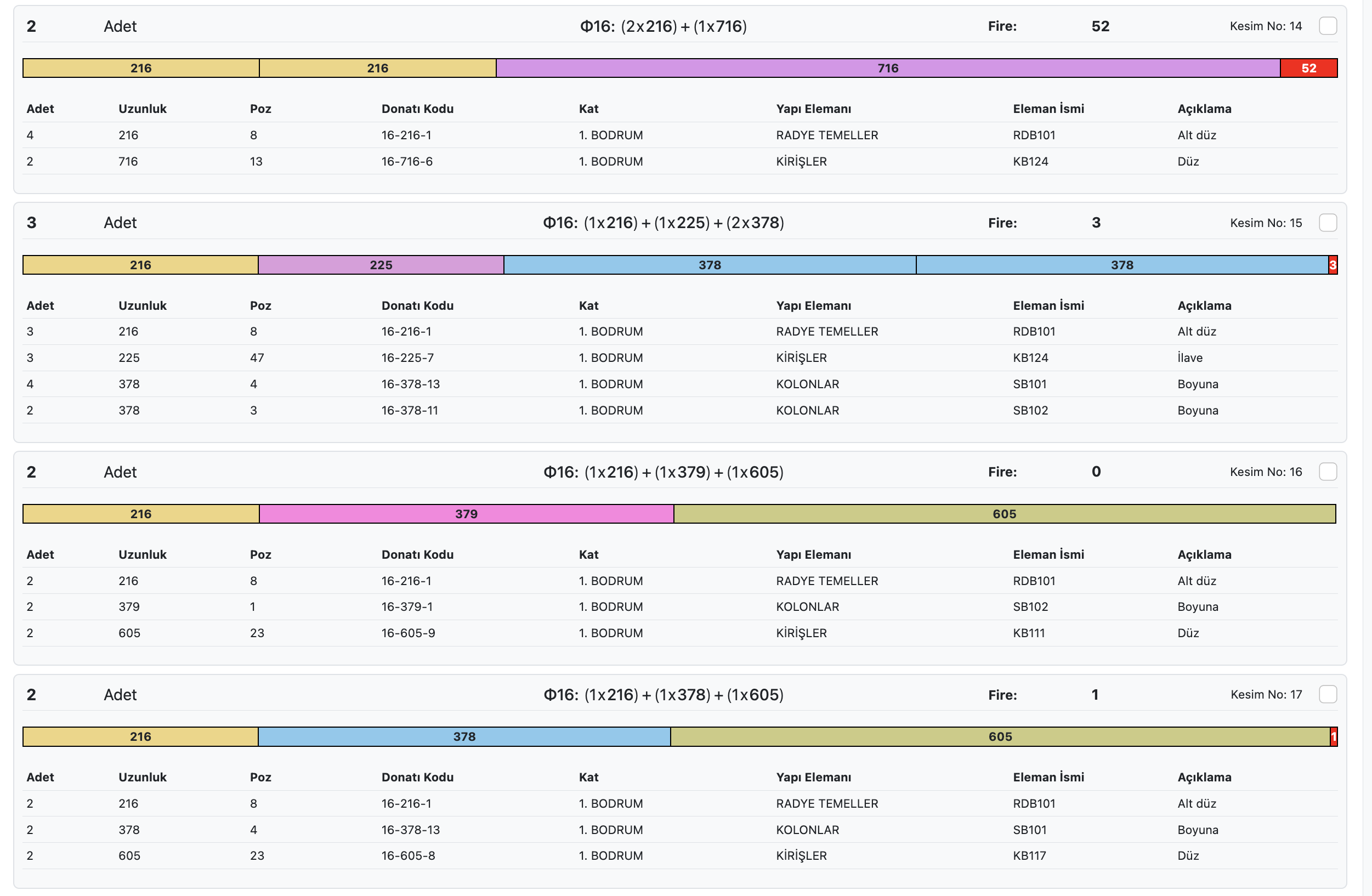
Task: Check the Kesim No: 17 checkbox
Action: [x=1328, y=694]
